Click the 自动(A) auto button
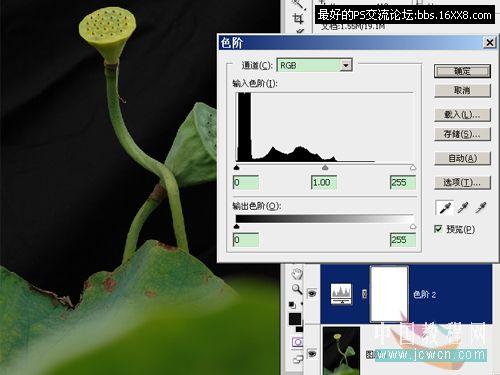Image resolution: width=500 pixels, height=375 pixels. pos(462,158)
